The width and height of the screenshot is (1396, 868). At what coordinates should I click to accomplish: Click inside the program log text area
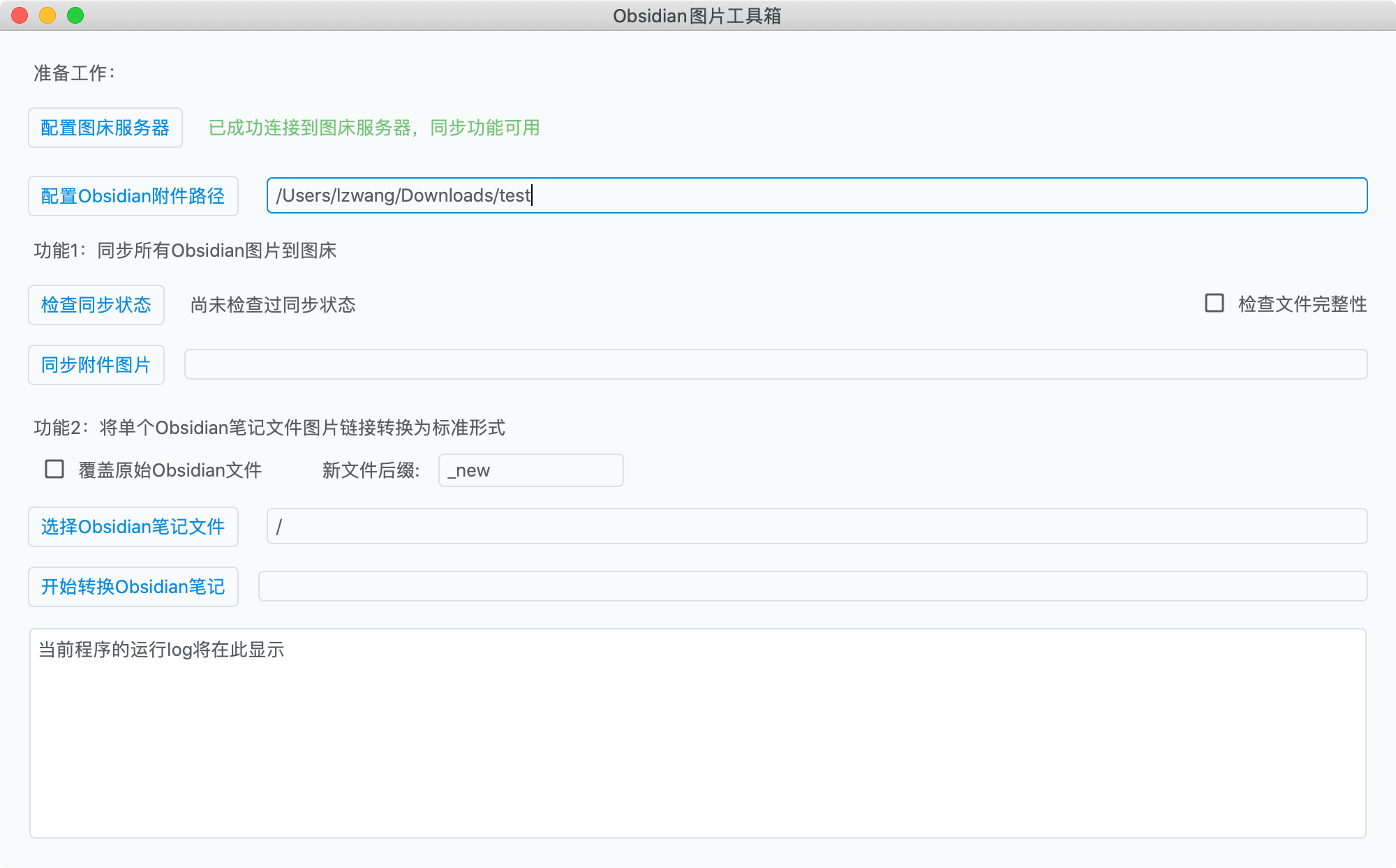point(698,734)
